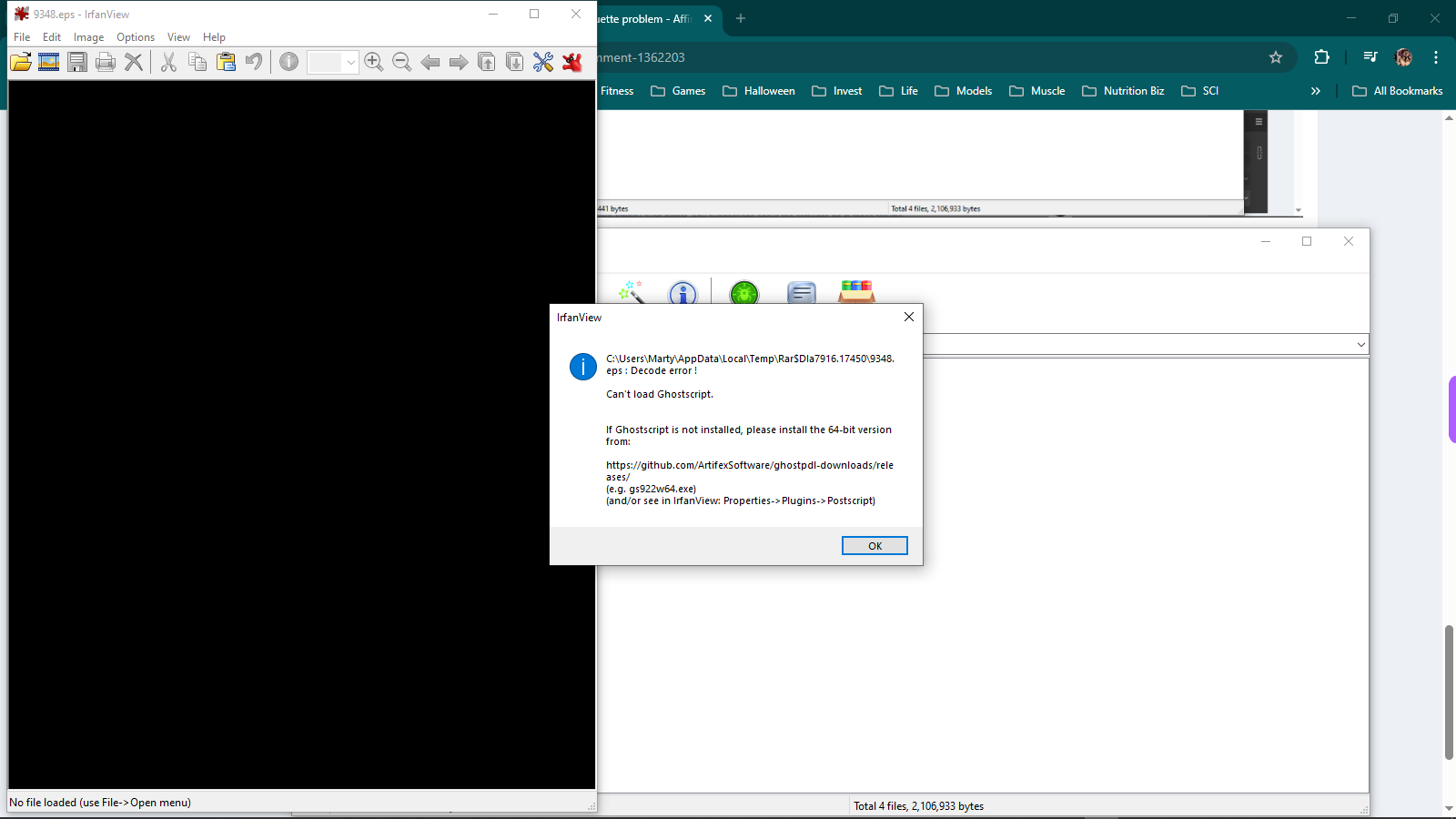Expand the zoom level combo box

[x=350, y=62]
